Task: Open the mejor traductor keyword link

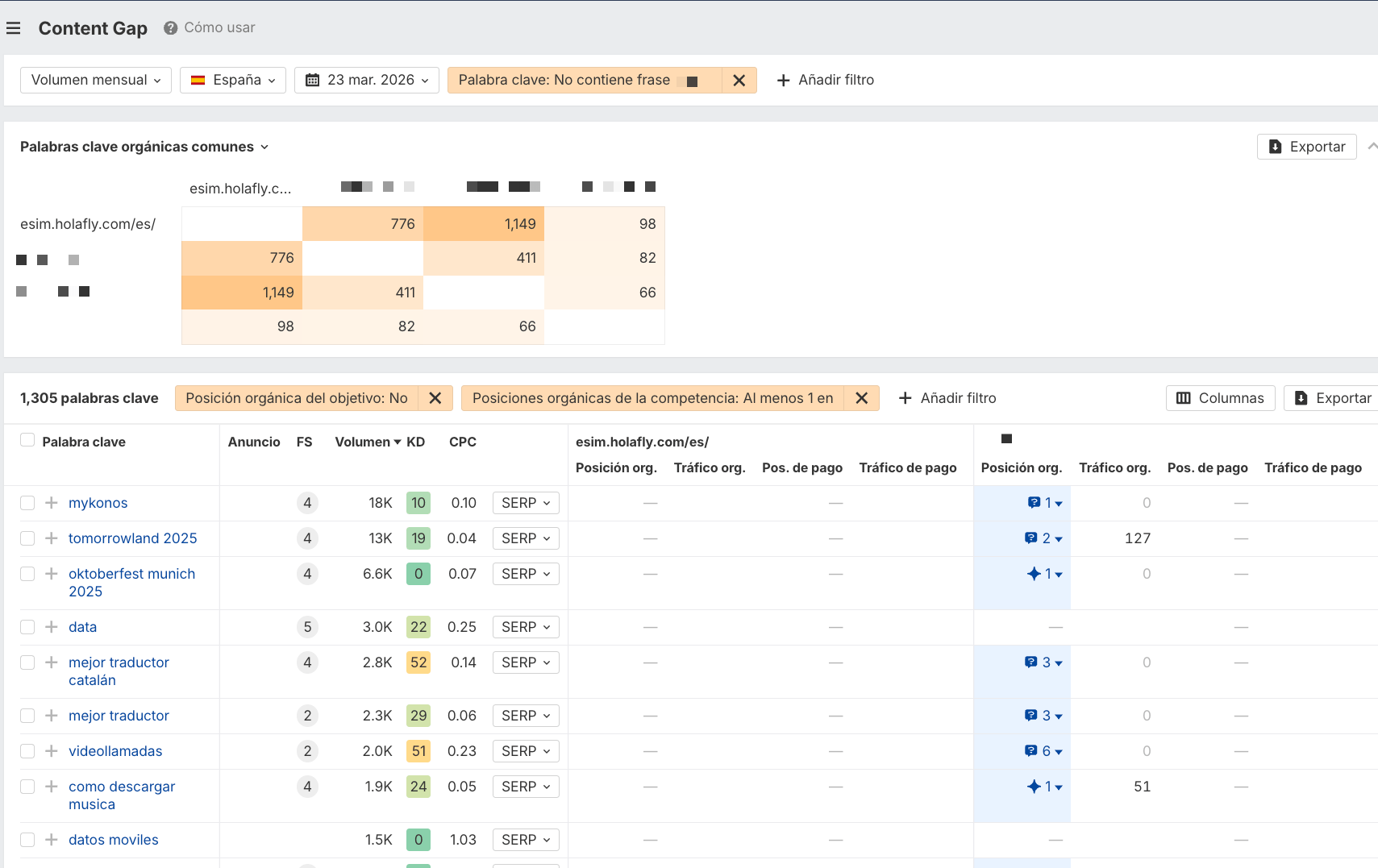Action: point(118,715)
